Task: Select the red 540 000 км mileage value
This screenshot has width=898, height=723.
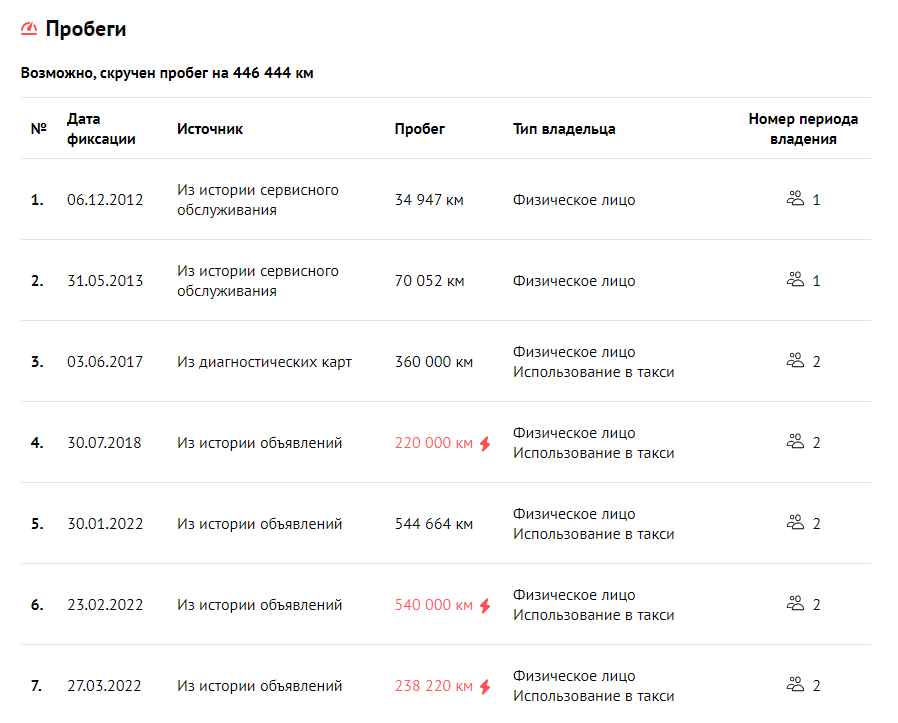Action: click(434, 605)
